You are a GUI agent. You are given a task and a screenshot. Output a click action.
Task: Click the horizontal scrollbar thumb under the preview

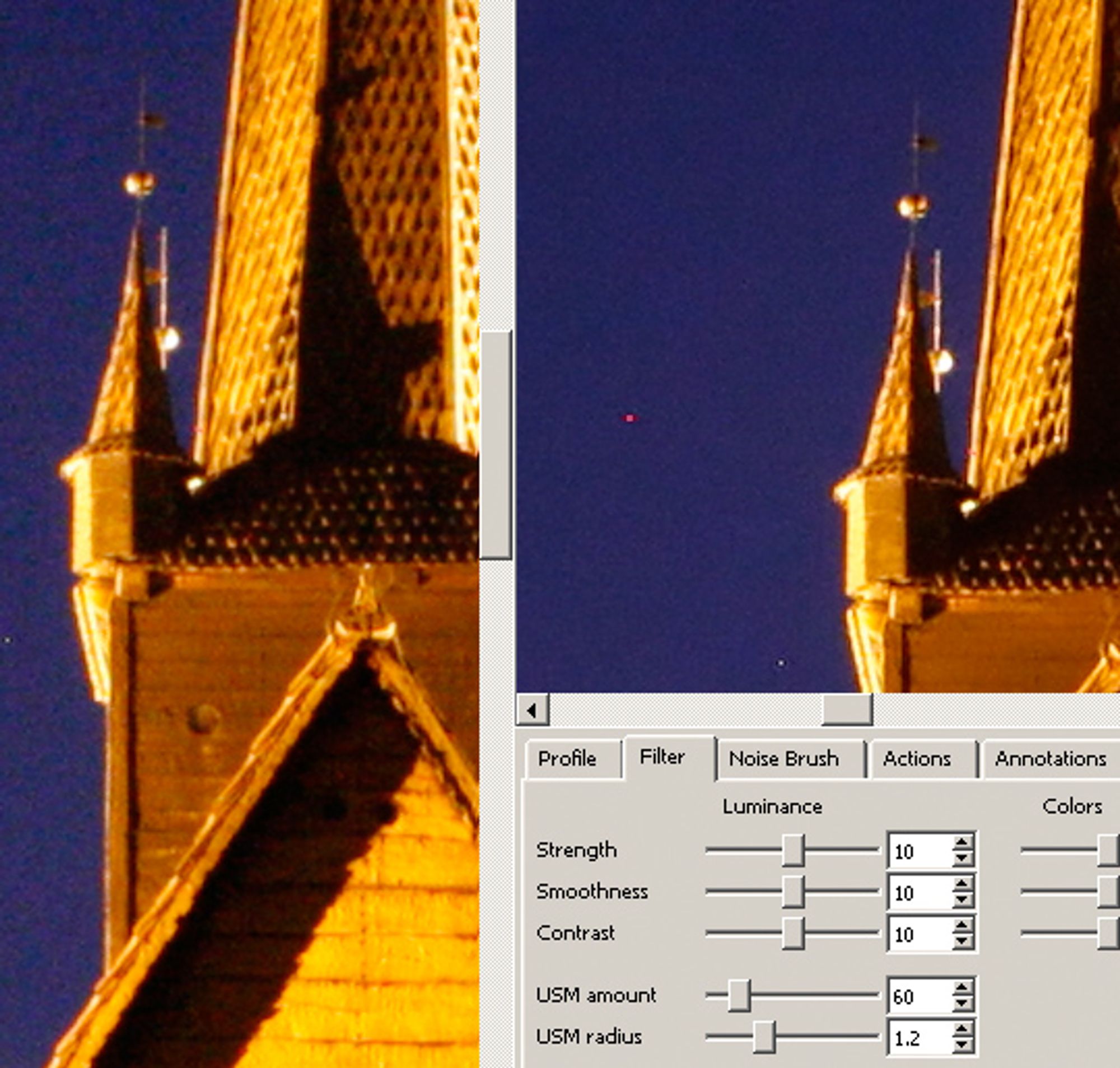847,710
